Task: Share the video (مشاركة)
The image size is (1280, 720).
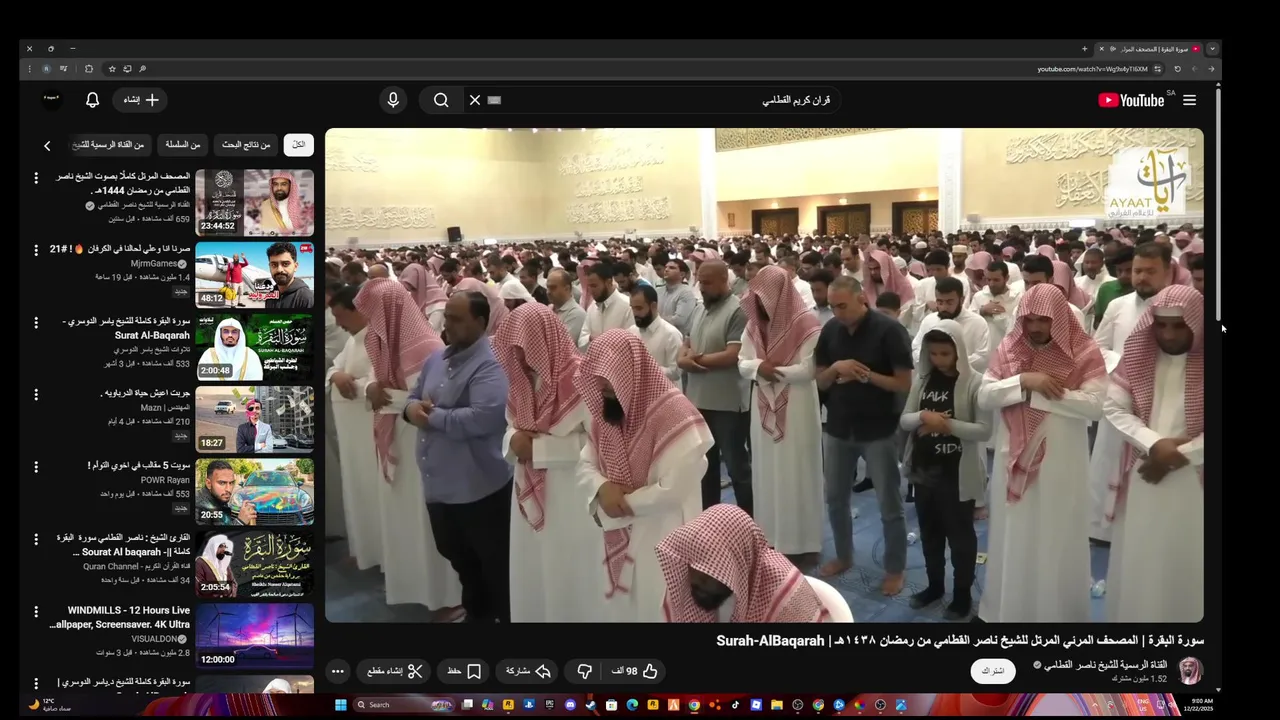Action: tap(529, 671)
